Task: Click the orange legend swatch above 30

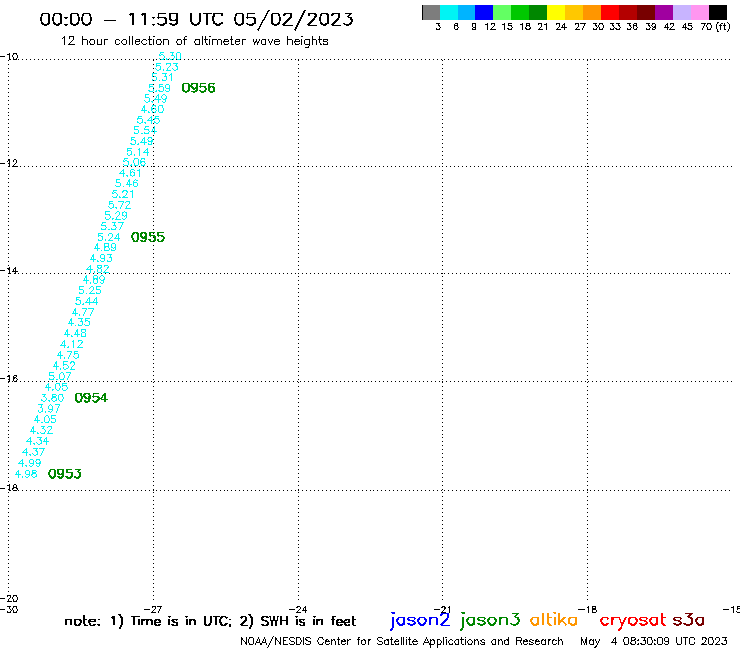Action: (x=592, y=12)
